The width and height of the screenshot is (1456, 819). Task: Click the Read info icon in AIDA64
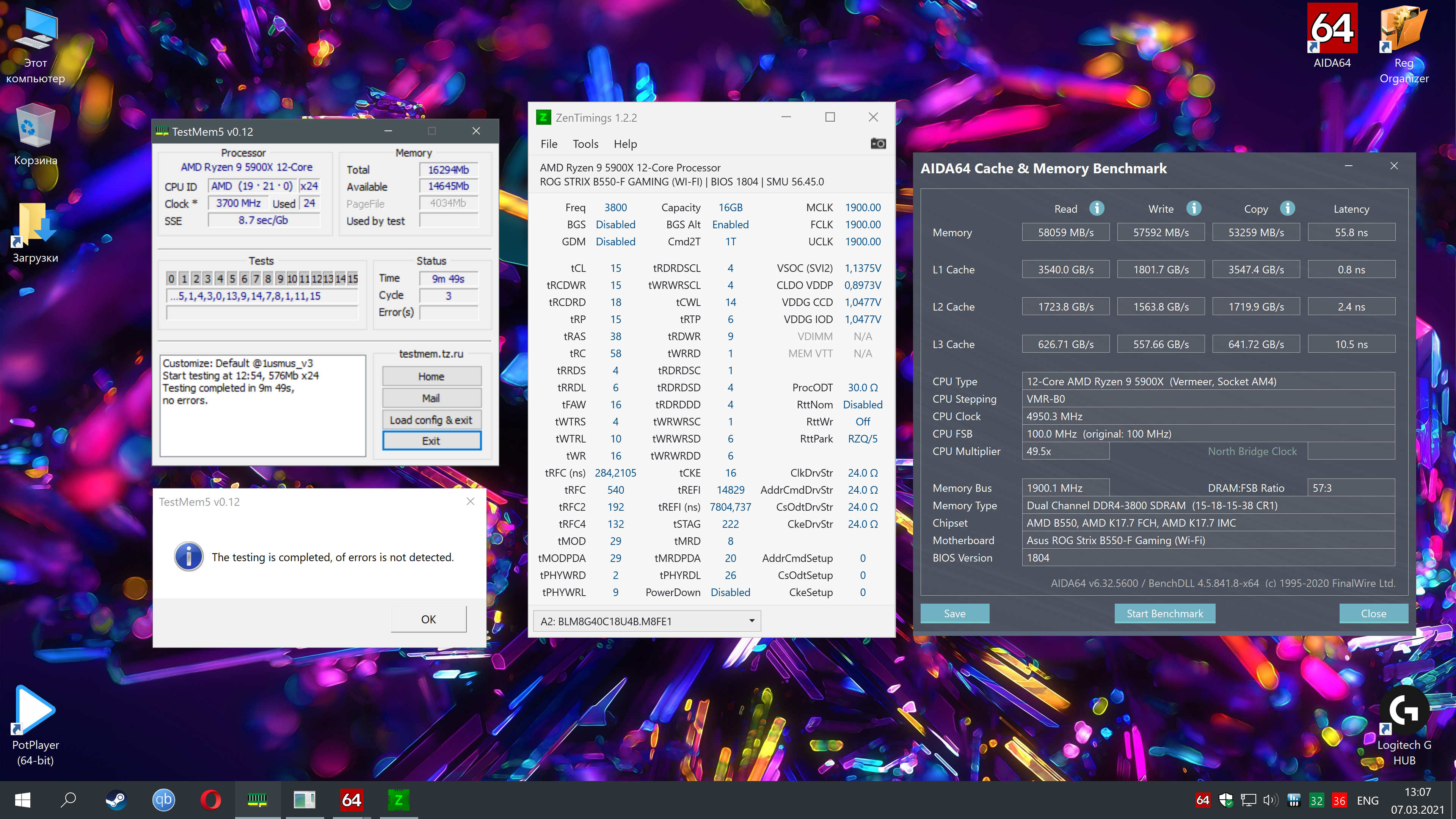pos(1097,209)
